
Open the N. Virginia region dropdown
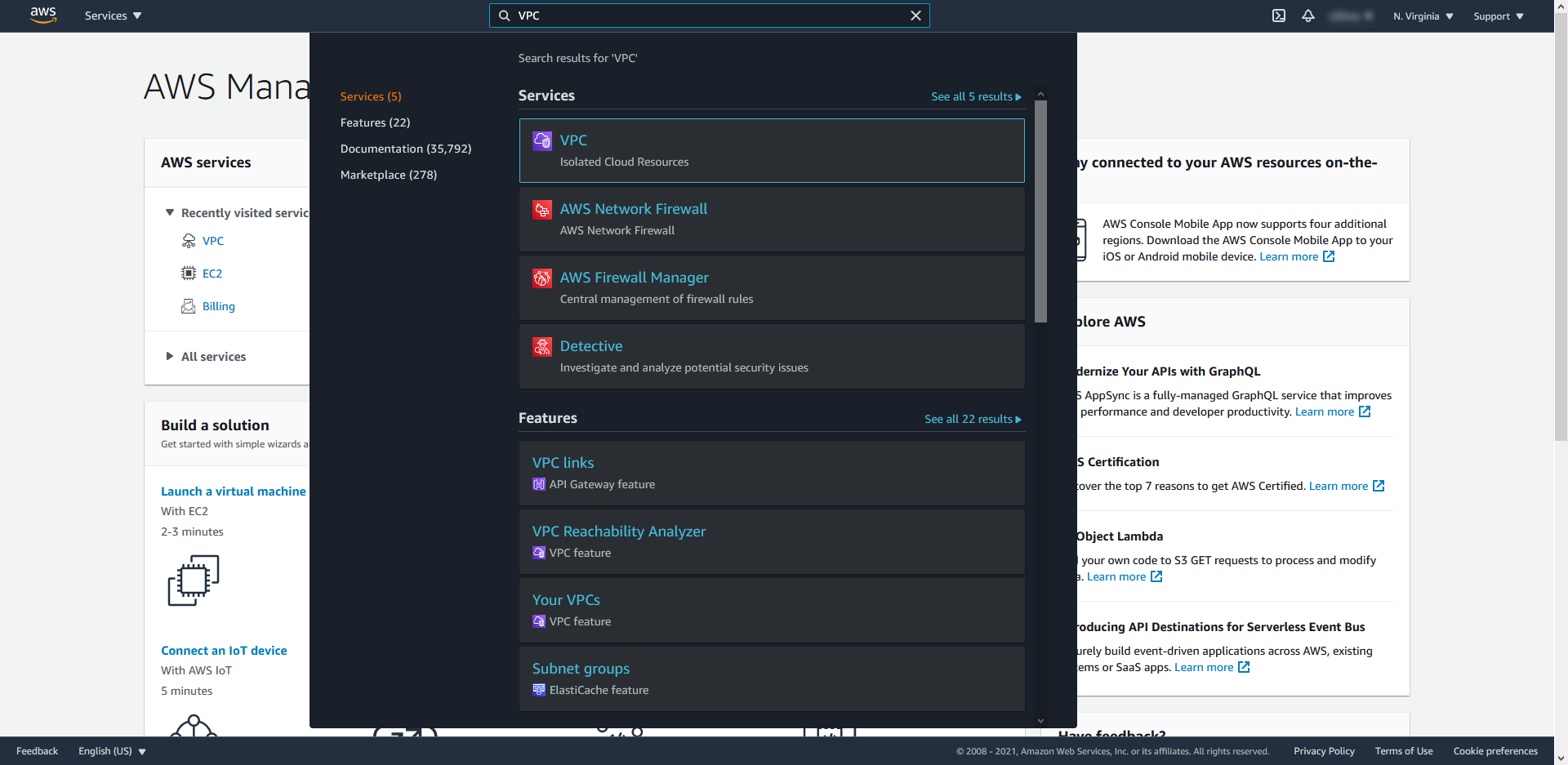tap(1423, 16)
